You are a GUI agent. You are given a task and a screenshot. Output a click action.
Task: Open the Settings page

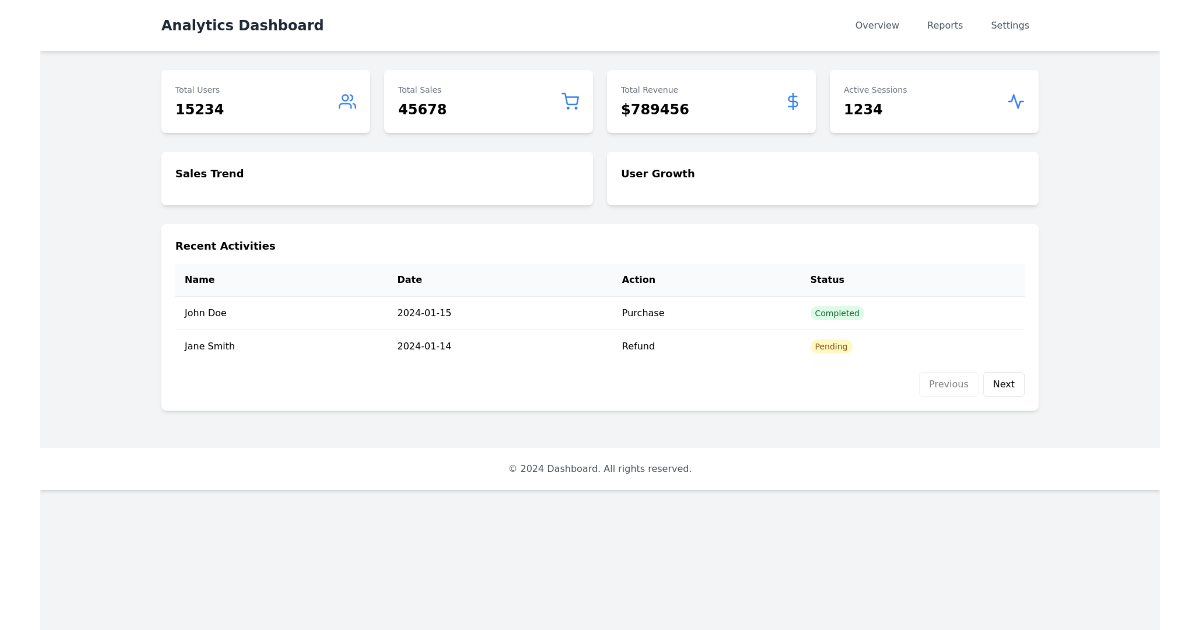click(1010, 25)
